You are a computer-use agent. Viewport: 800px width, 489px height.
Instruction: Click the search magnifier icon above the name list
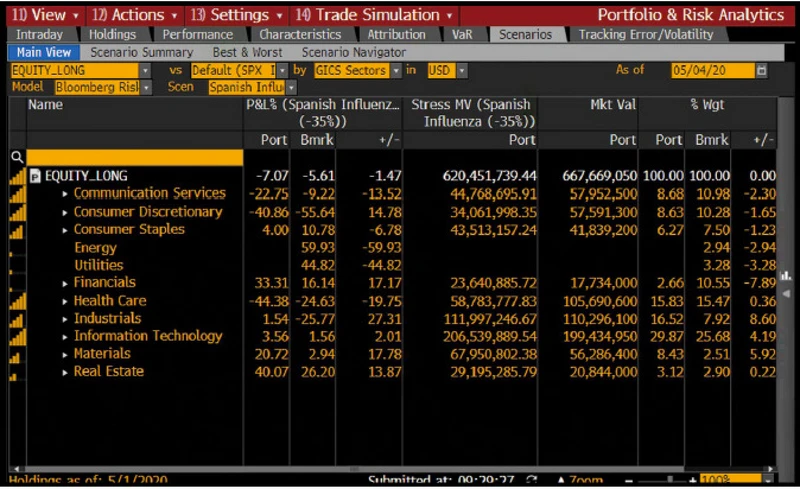coord(17,157)
